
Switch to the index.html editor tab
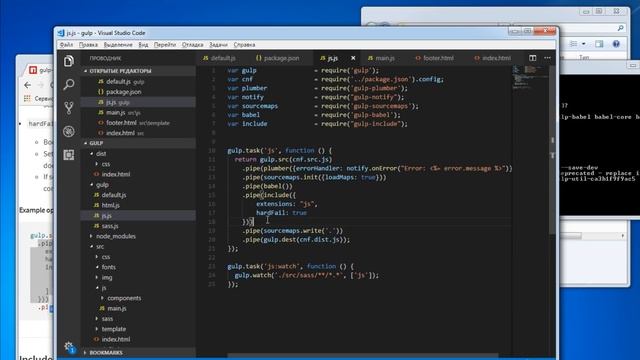493,58
